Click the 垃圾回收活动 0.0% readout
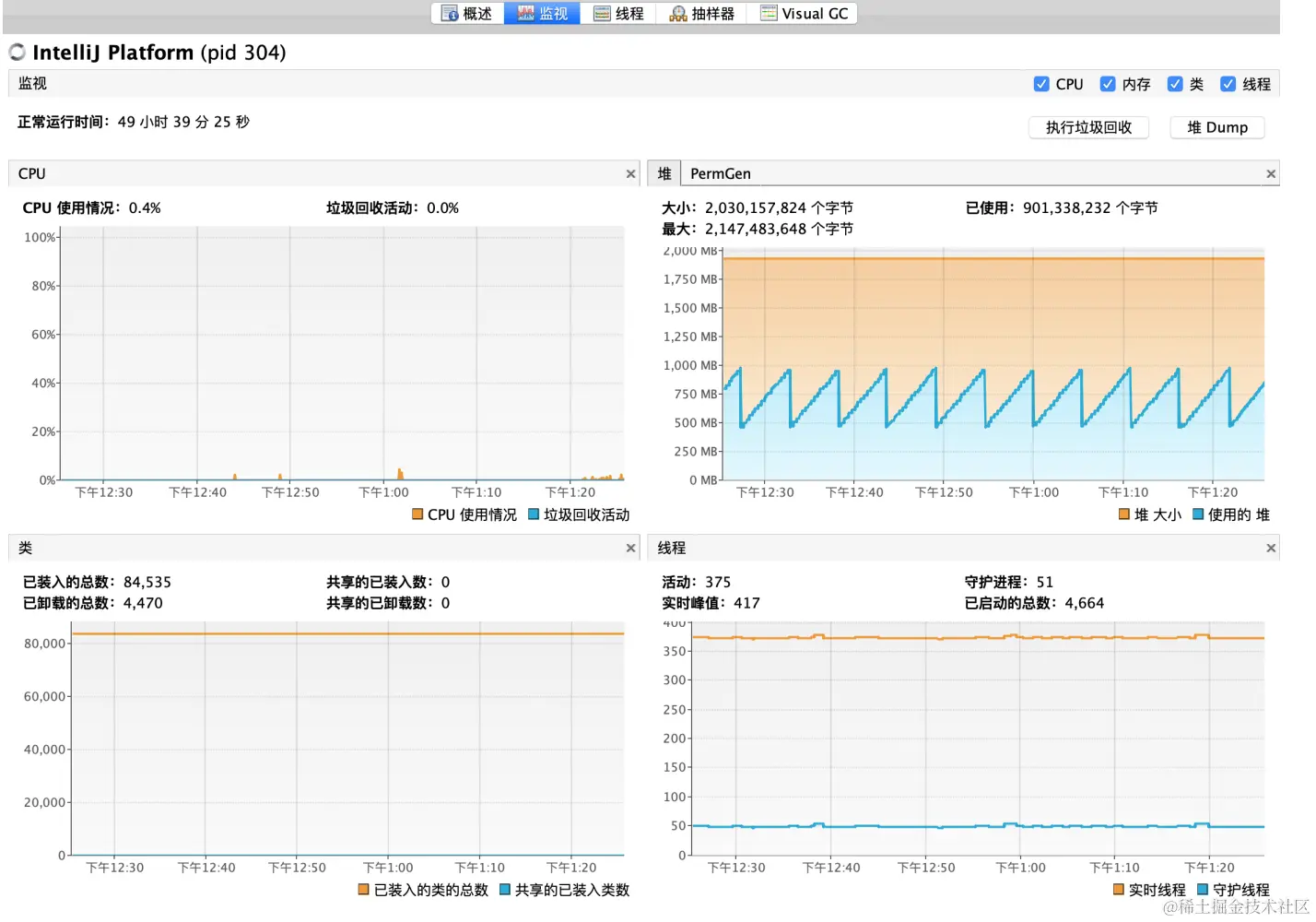1316x922 pixels. pyautogui.click(x=442, y=208)
